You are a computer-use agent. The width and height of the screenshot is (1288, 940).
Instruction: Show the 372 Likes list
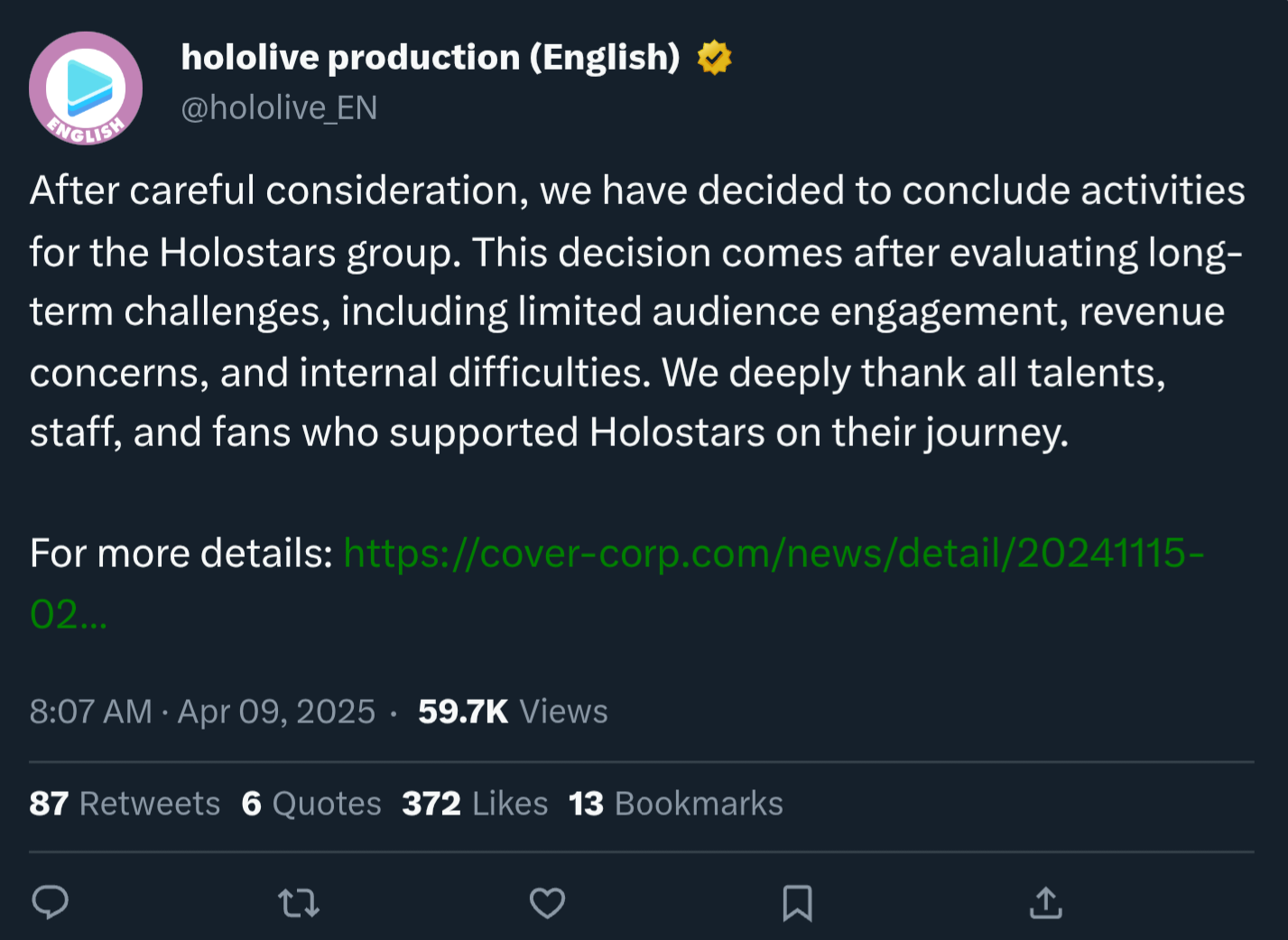(x=475, y=804)
